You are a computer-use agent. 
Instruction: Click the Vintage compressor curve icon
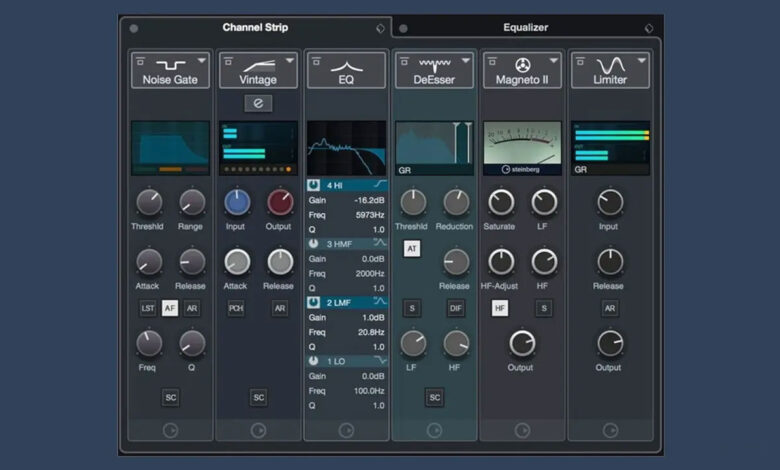pyautogui.click(x=258, y=65)
